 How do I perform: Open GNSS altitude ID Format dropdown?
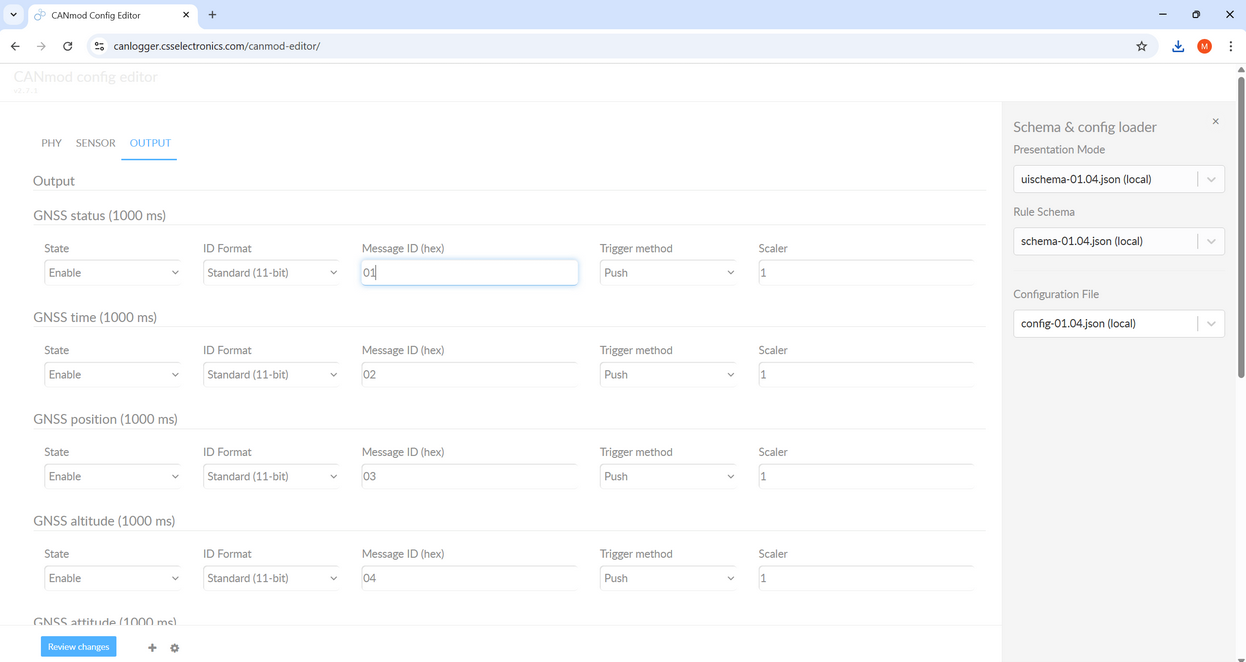point(271,578)
